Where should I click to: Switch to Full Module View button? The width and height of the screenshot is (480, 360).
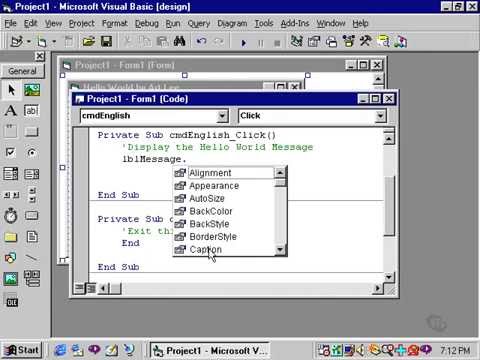pos(91,288)
